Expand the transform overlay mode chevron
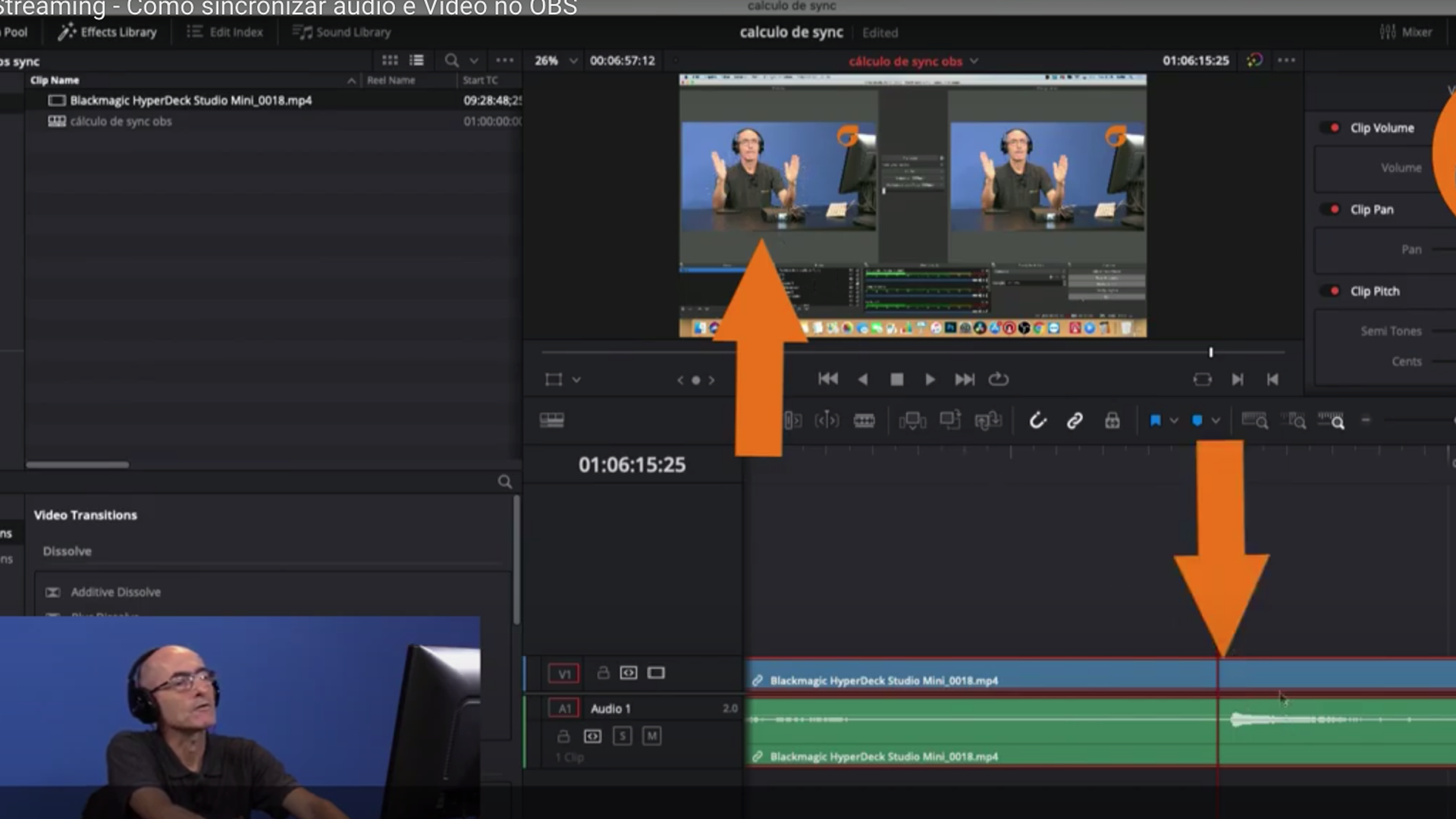This screenshot has width=1456, height=819. point(576,380)
